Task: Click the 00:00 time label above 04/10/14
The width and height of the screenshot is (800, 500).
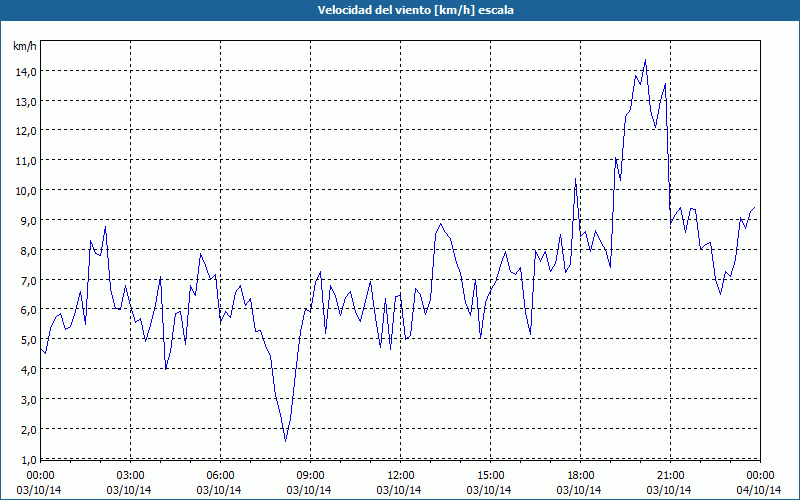Action: pos(760,476)
